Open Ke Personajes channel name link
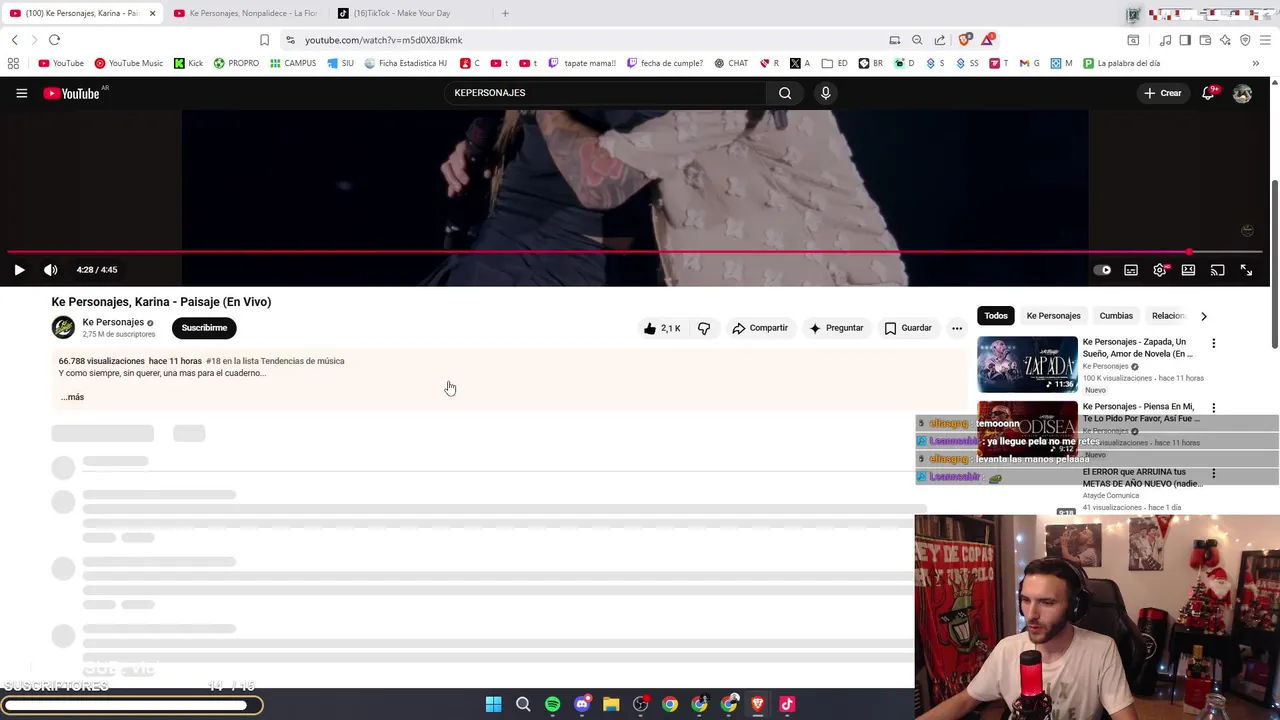Image resolution: width=1280 pixels, height=720 pixels. coord(113,322)
